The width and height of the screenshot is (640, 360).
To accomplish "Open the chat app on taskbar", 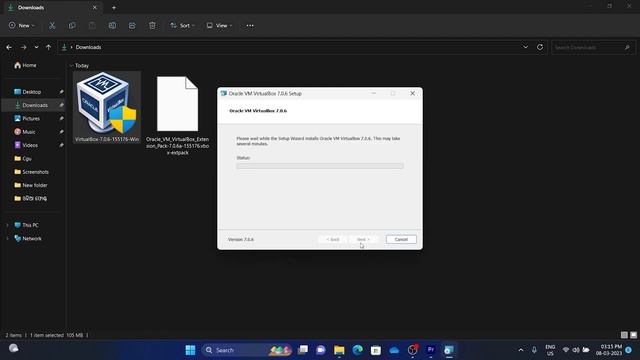I will 321,350.
